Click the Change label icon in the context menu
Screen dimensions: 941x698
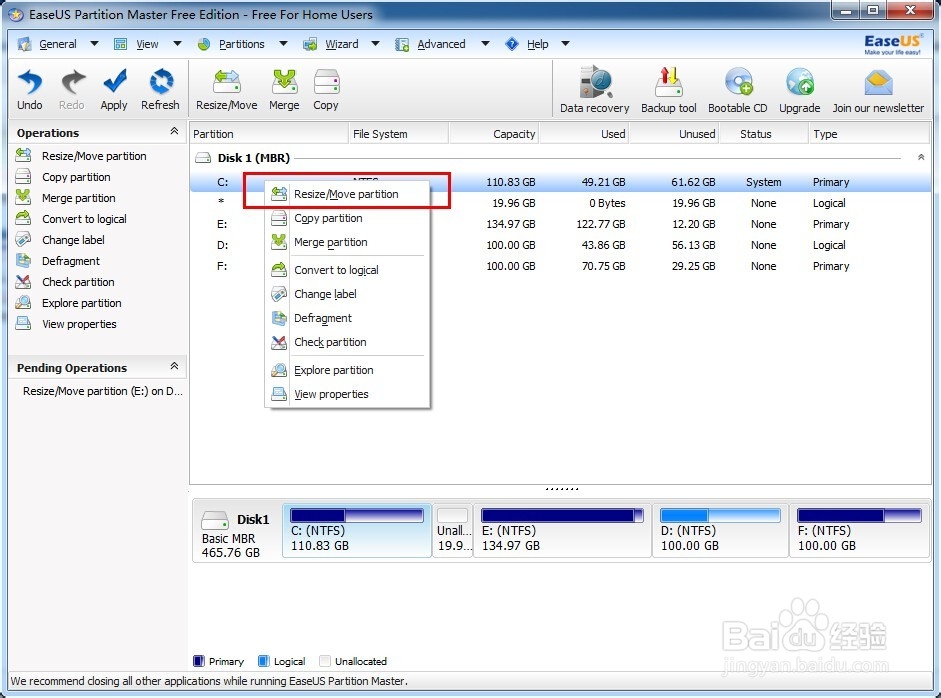tap(279, 294)
